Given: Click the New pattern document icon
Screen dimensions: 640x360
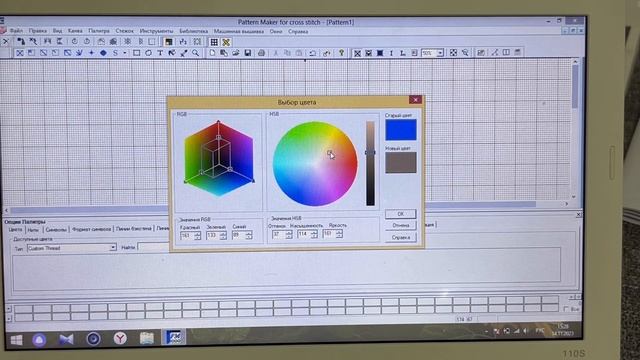Looking at the screenshot, I should [212, 53].
